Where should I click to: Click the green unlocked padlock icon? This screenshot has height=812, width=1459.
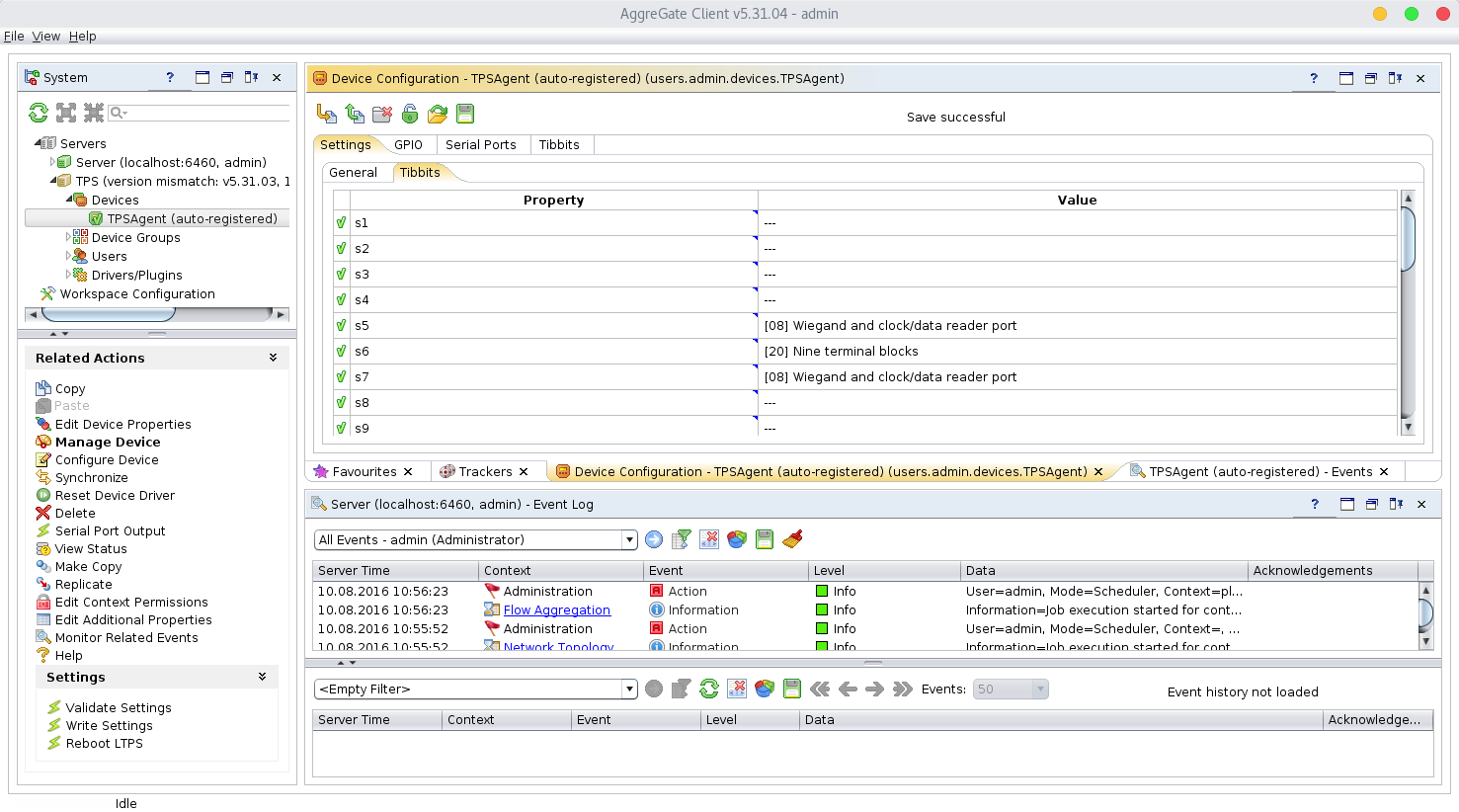[410, 114]
